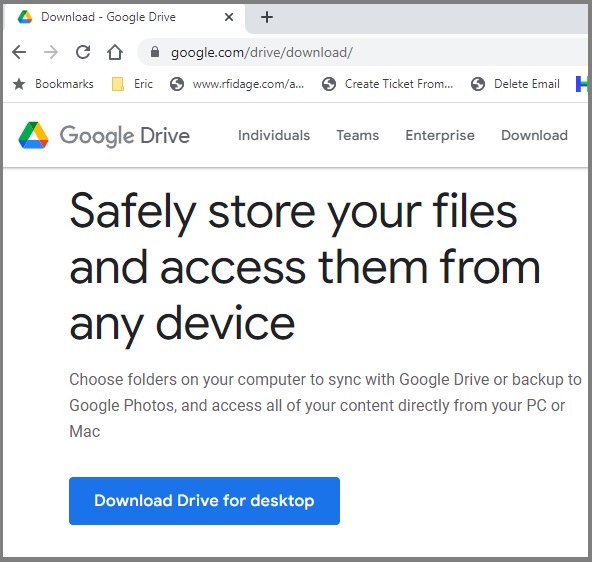Click the paragraph 'Choose folders on your computer'
This screenshot has width=592, height=563.
tap(325, 406)
